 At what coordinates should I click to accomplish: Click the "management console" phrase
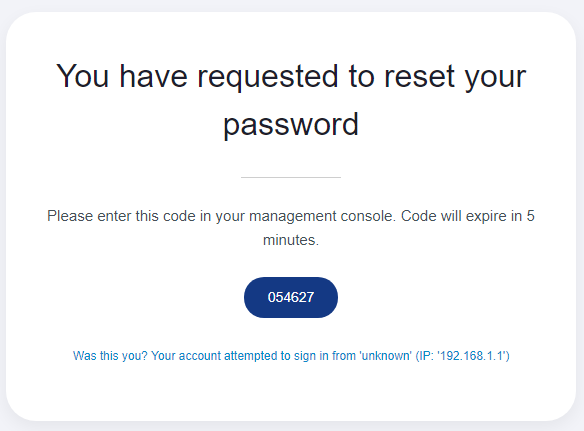[322, 216]
